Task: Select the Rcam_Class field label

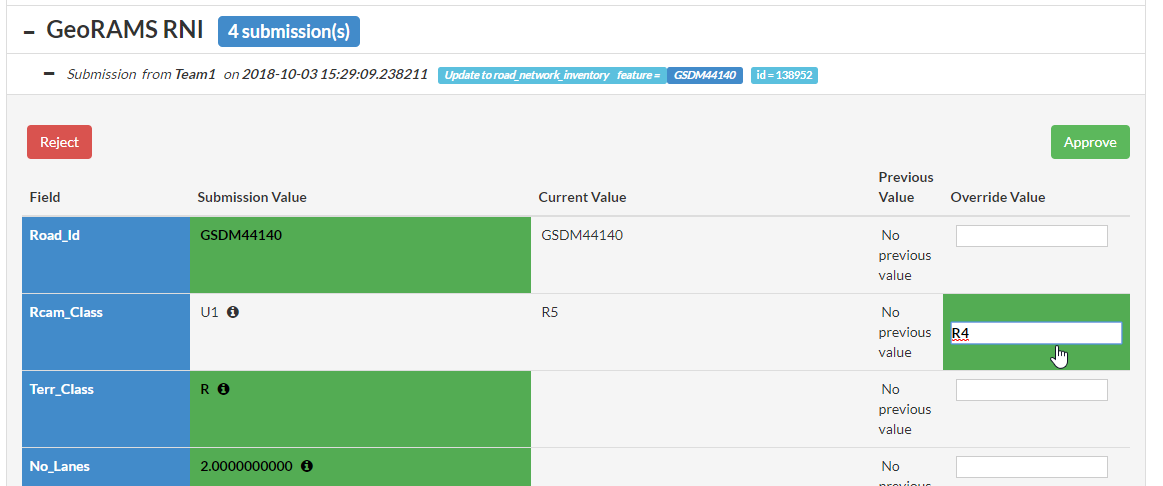Action: tap(66, 312)
